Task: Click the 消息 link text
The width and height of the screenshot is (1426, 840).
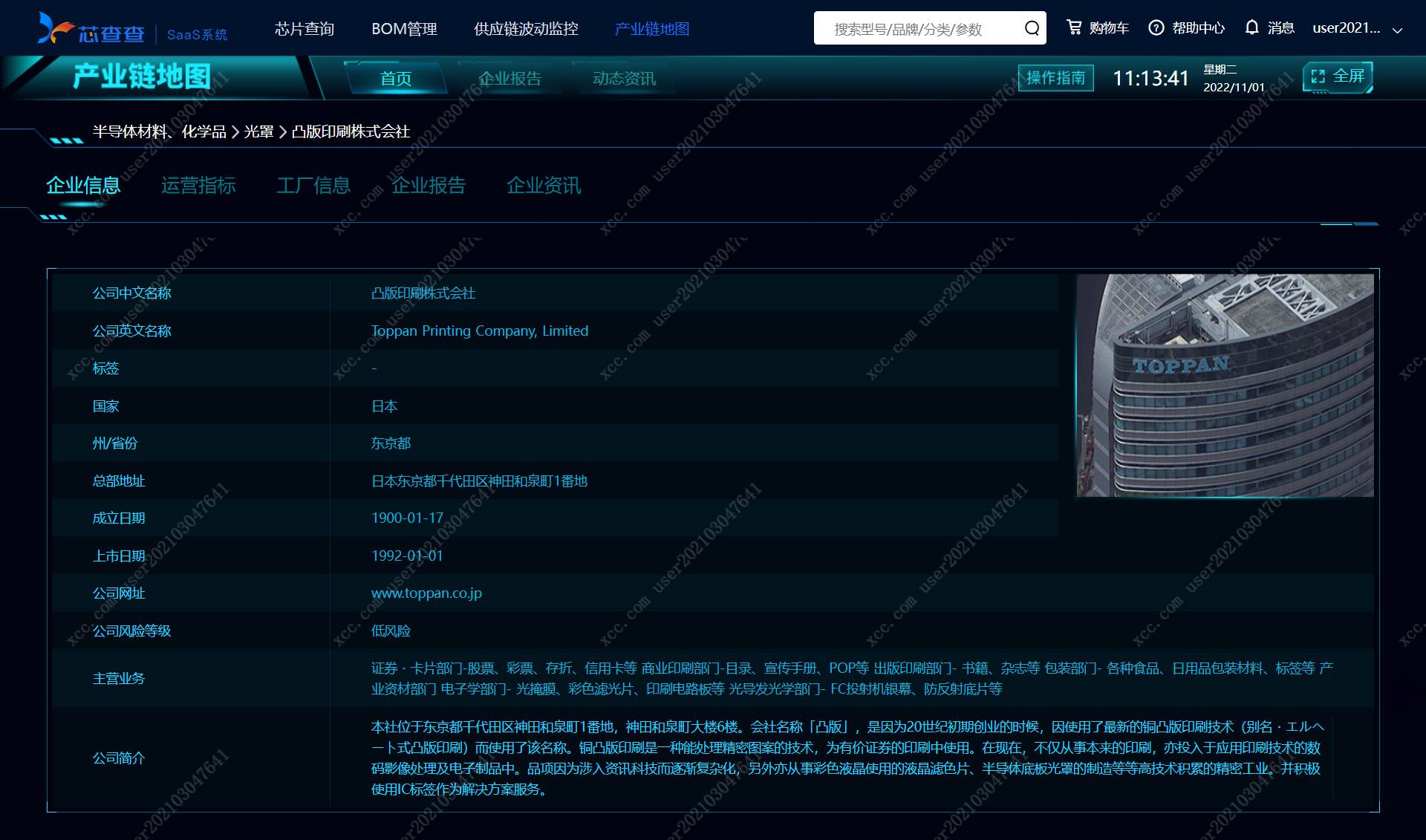Action: point(1280,28)
